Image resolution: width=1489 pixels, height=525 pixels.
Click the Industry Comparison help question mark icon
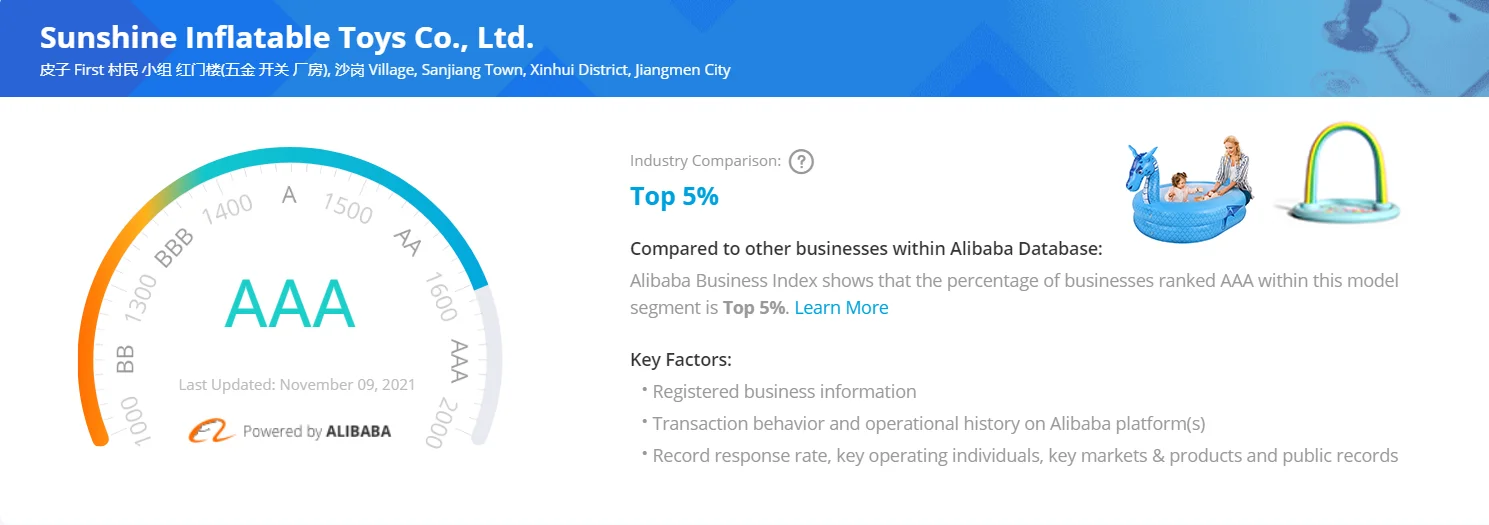[x=801, y=161]
